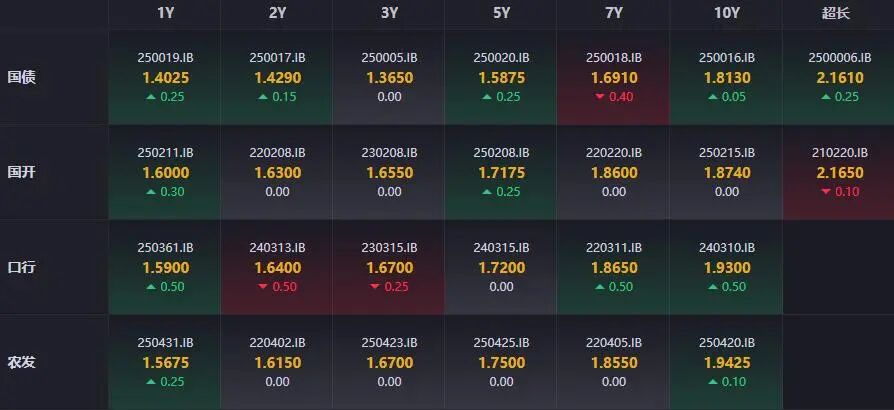
Task: Click the red down arrow under 240313.IB
Action: pos(263,287)
